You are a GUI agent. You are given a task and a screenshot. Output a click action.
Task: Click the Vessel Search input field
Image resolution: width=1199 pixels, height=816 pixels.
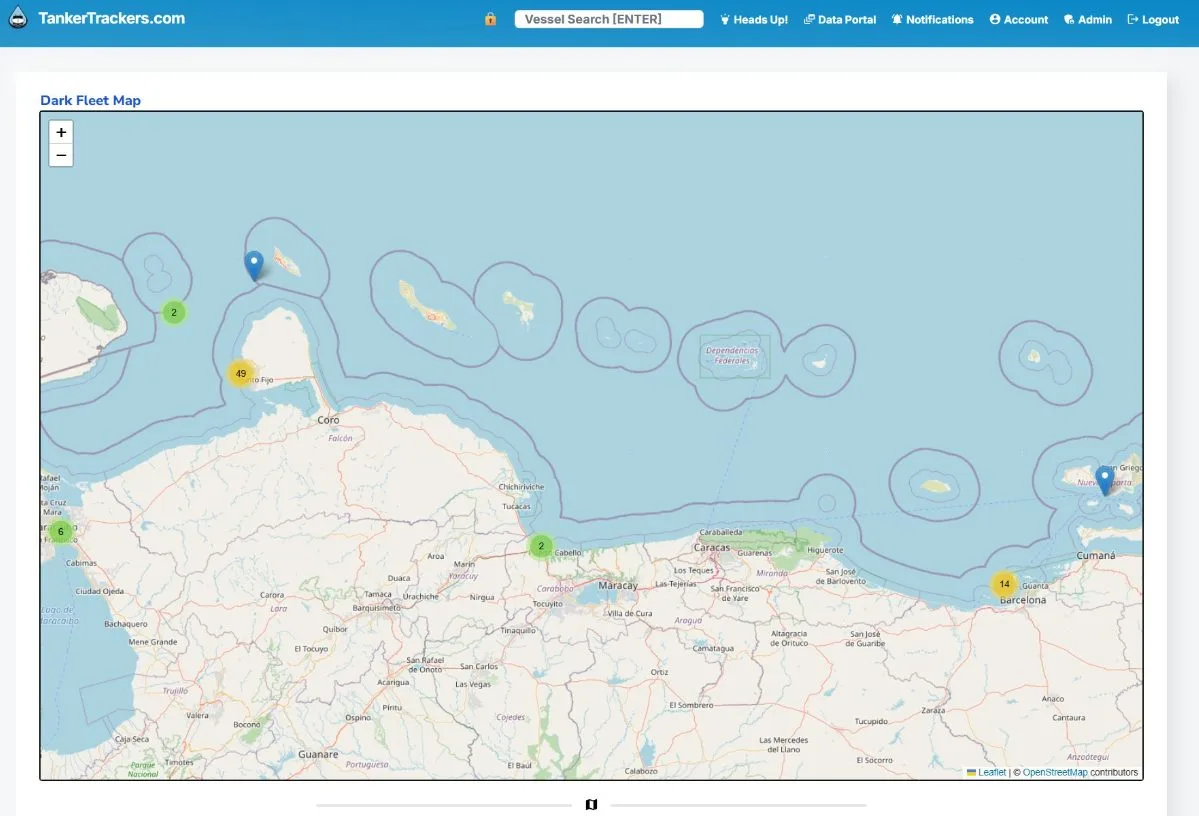point(609,19)
